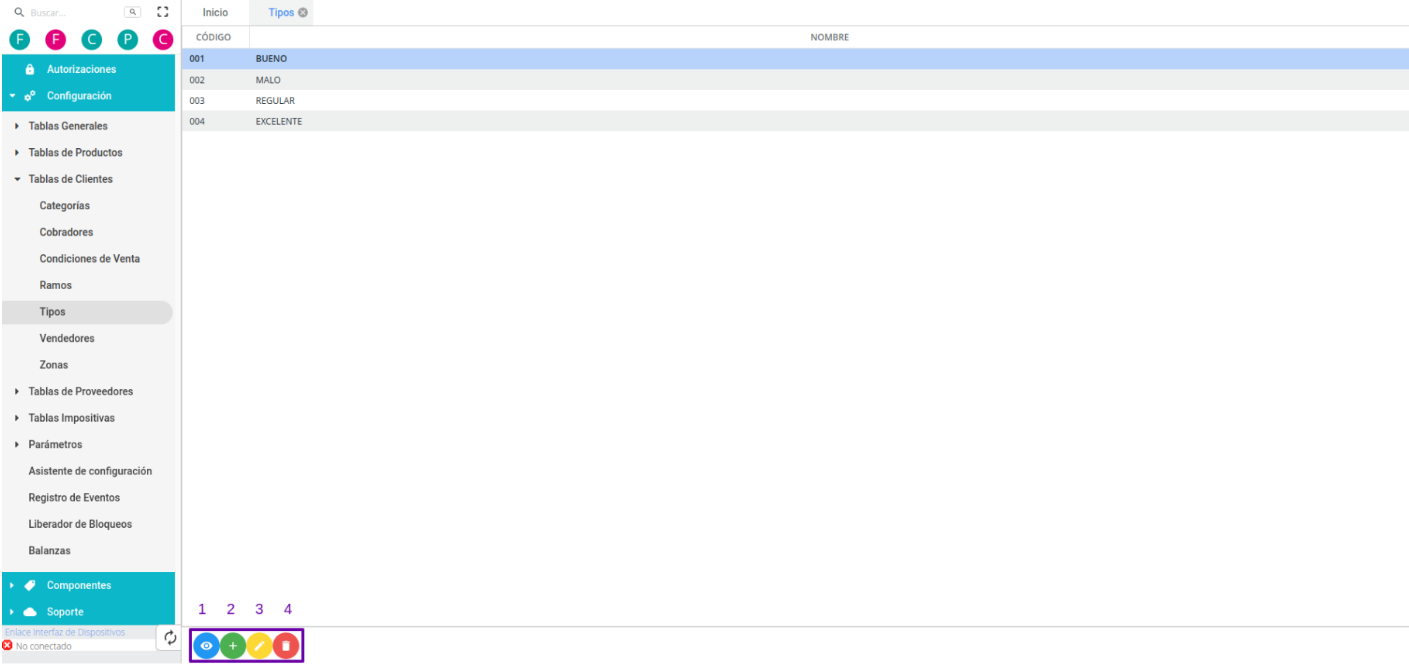Click the pink F shortcut circle

55,40
